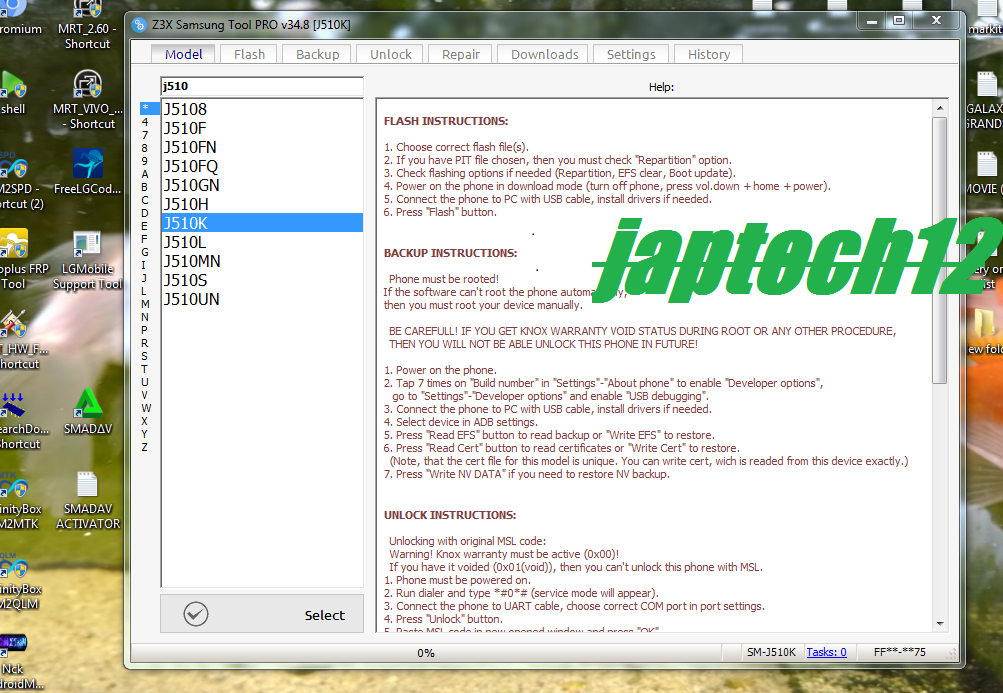The width and height of the screenshot is (1003, 693).
Task: Open the FRP Tool desktop icon
Action: pos(23,260)
